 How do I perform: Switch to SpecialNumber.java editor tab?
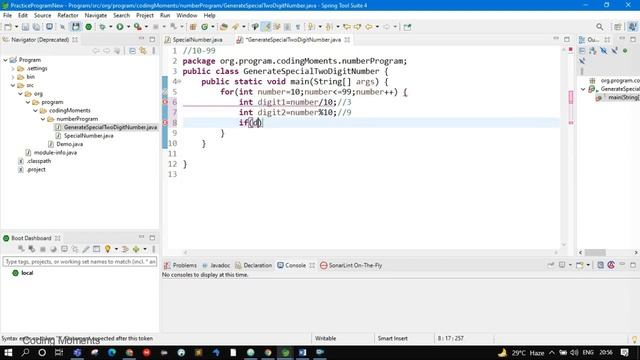coord(194,40)
